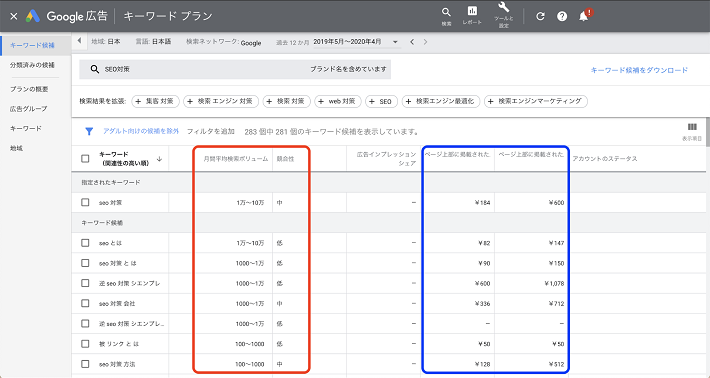Image resolution: width=710 pixels, height=378 pixels.
Task: Toggle the select-all checkbox in header
Action: [85, 158]
